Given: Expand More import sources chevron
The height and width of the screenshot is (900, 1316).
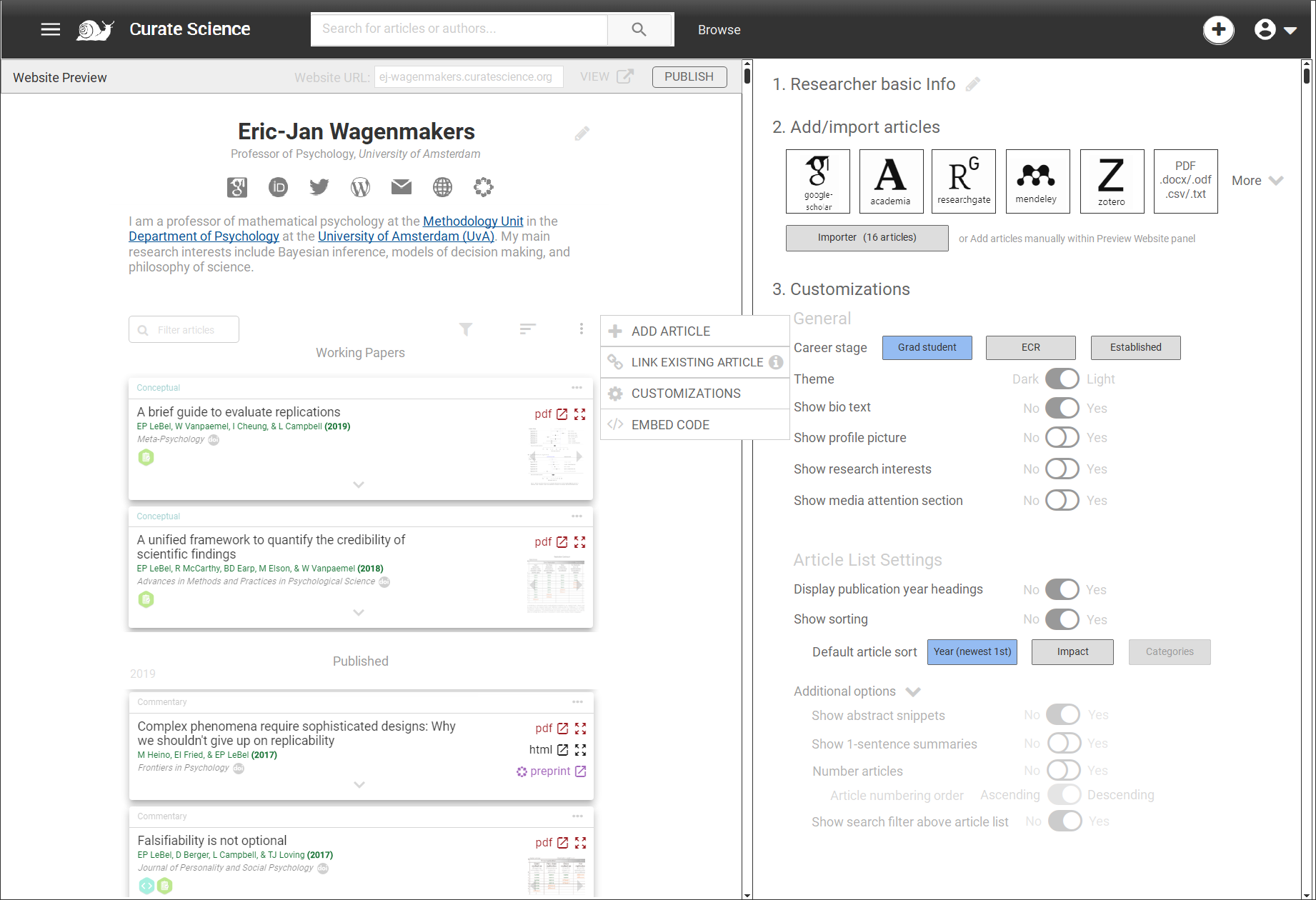Looking at the screenshot, I should (1276, 181).
